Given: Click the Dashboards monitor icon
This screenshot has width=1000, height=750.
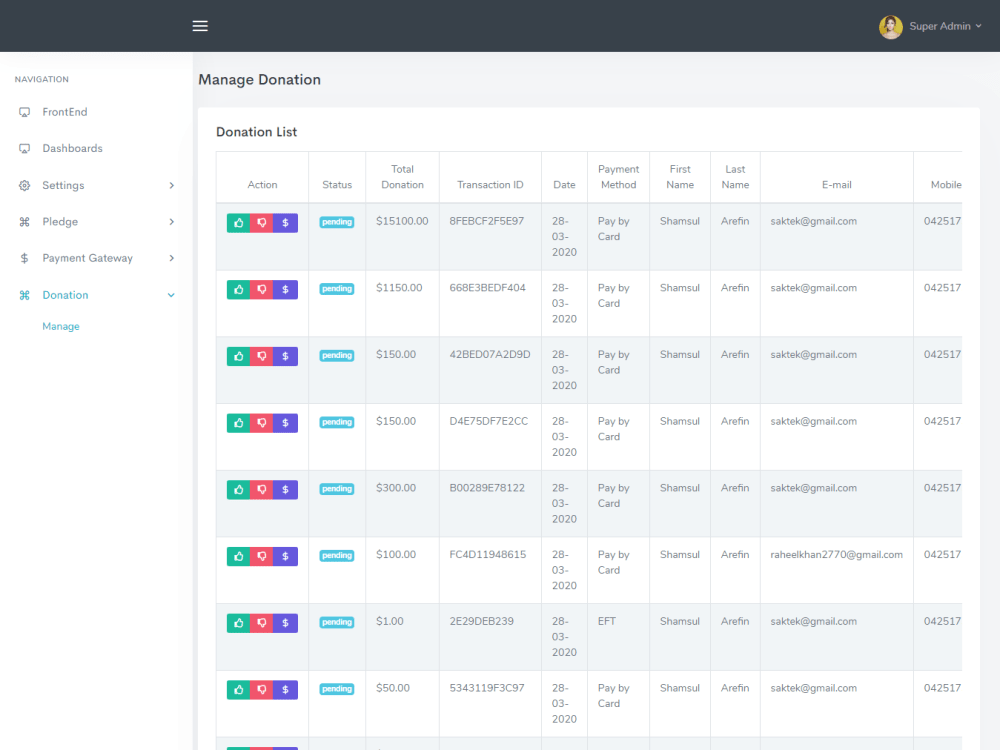Looking at the screenshot, I should (x=24, y=148).
